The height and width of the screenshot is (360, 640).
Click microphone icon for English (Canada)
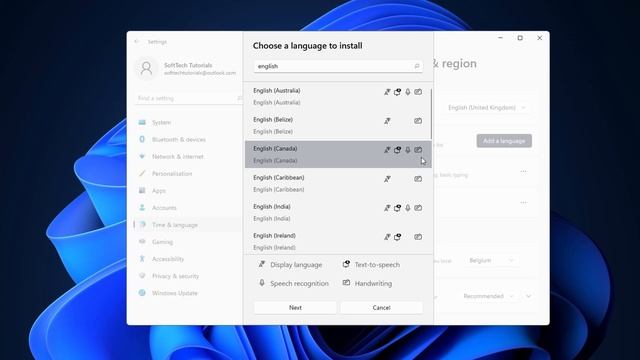pos(408,150)
